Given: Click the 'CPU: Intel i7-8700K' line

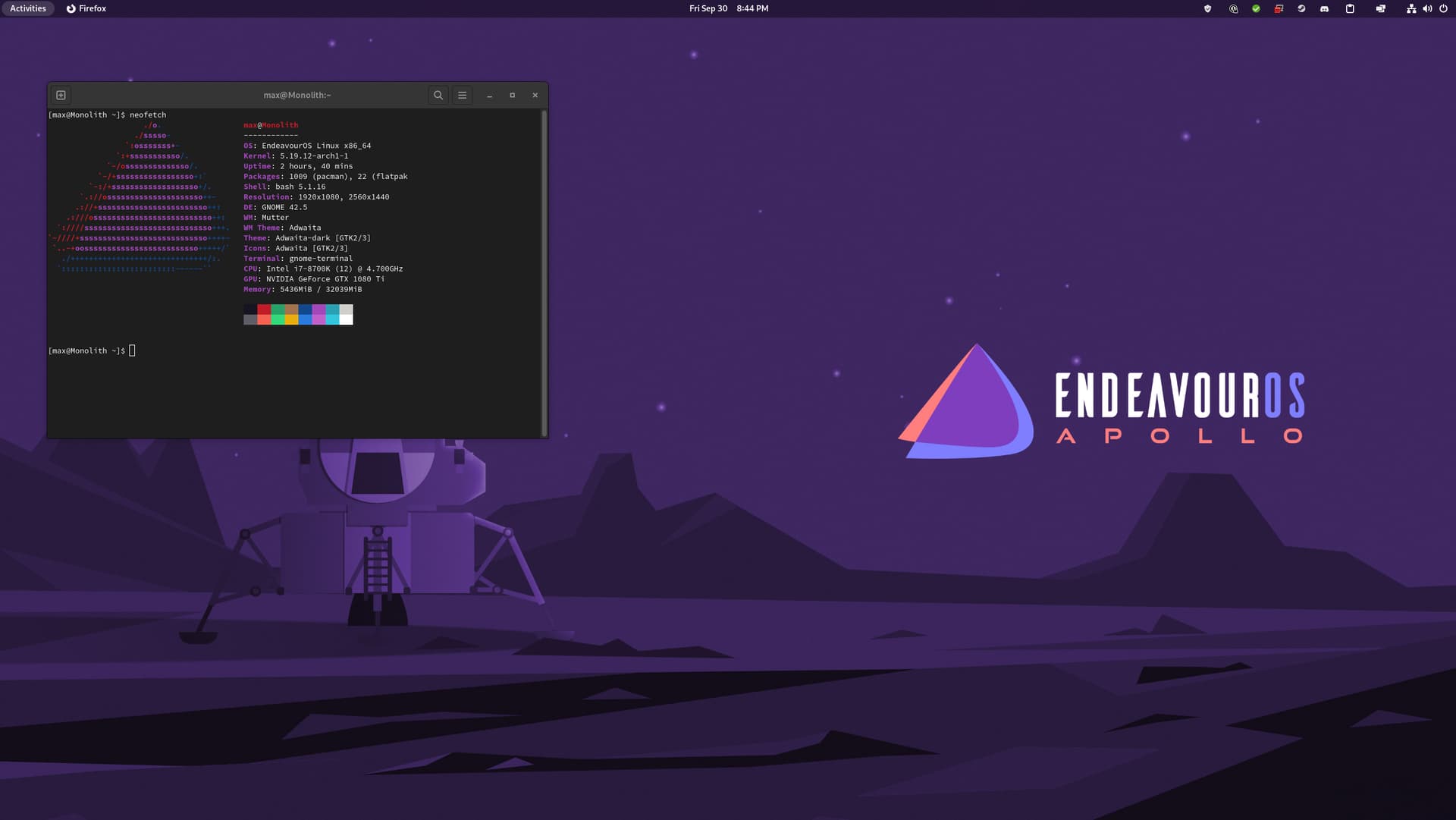Looking at the screenshot, I should [323, 269].
